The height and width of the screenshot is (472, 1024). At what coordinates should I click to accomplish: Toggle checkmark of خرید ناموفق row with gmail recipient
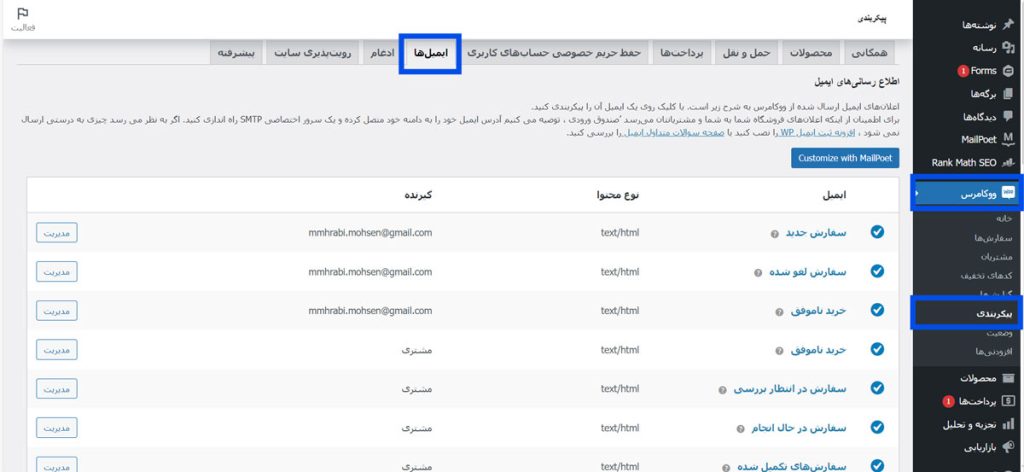pos(877,310)
